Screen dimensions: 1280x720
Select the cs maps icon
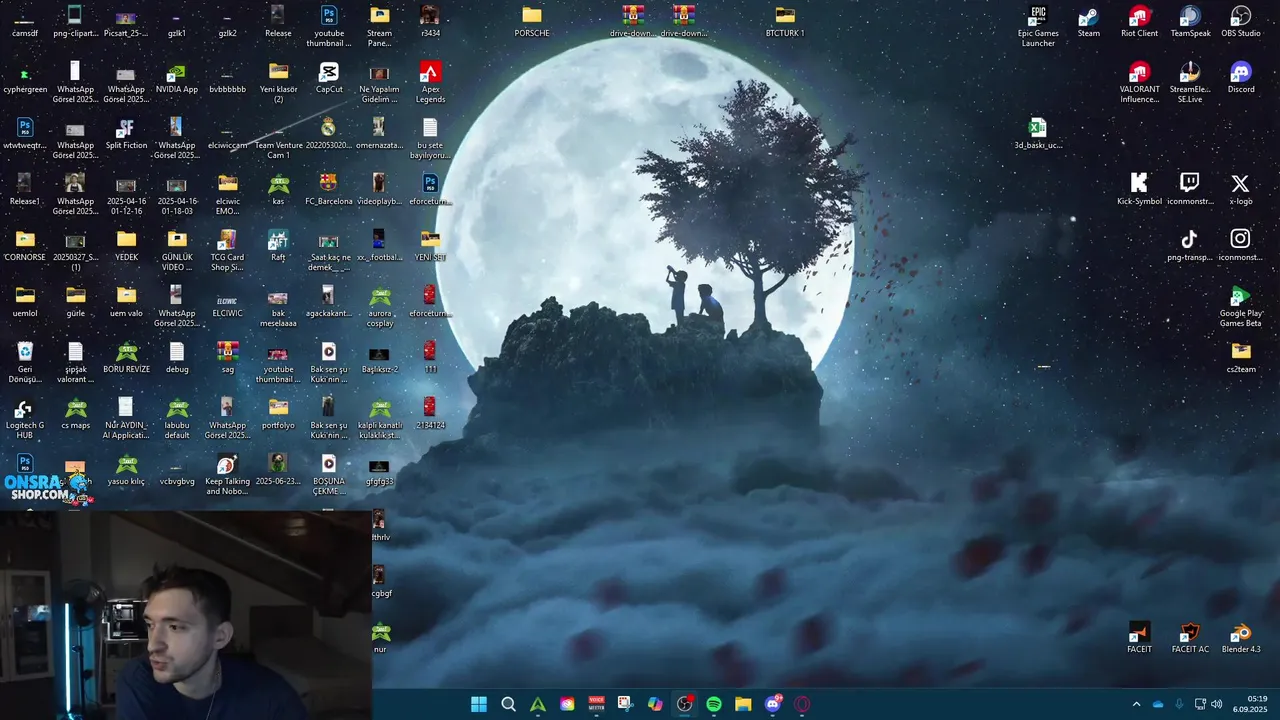click(x=76, y=414)
